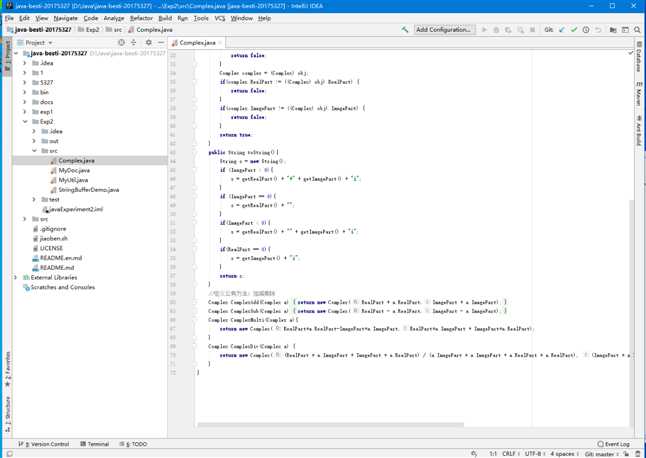
Task: Expand the exp1 folder
Action: 25,112
